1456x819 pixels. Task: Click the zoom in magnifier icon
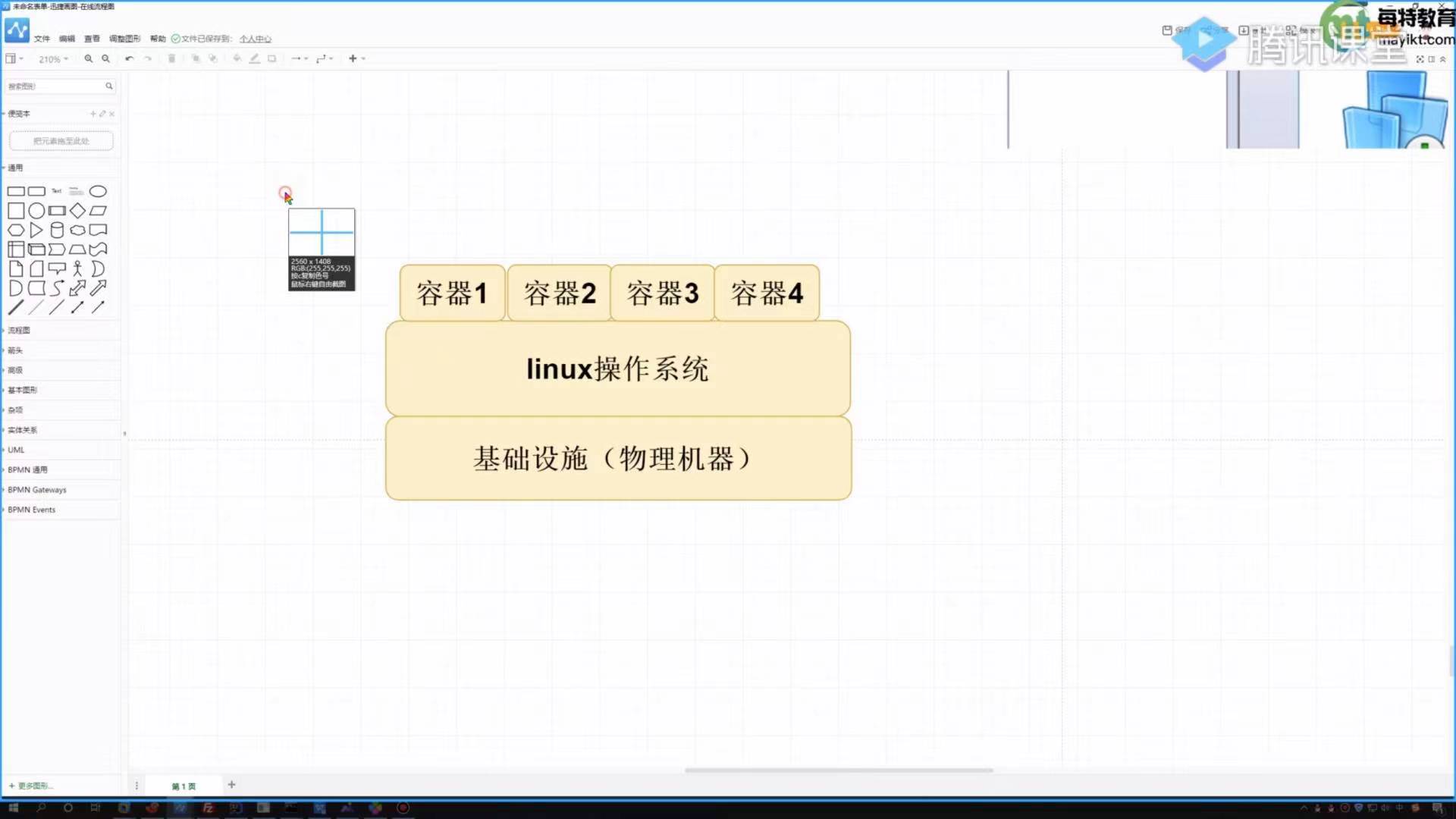click(x=89, y=58)
